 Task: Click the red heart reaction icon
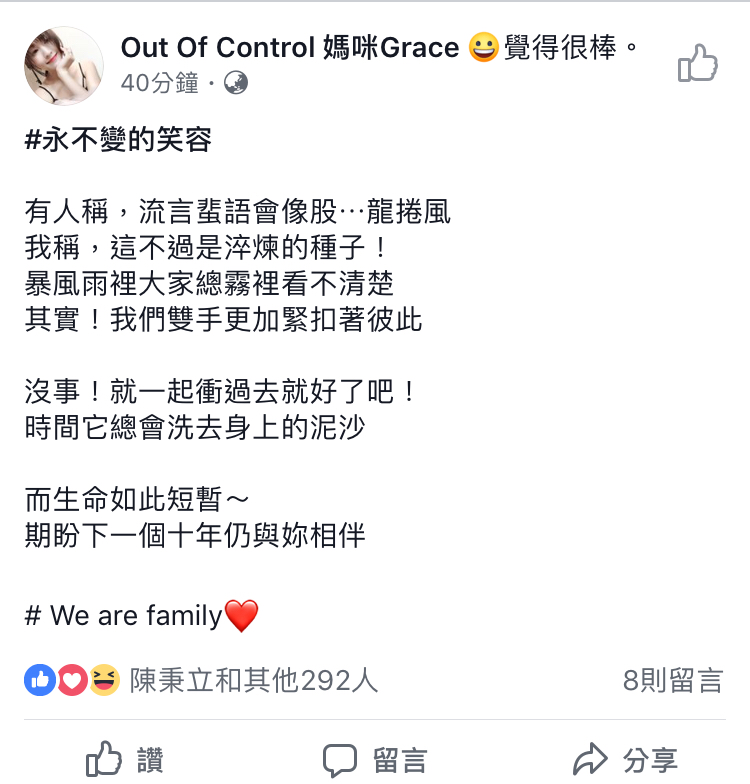click(x=72, y=680)
